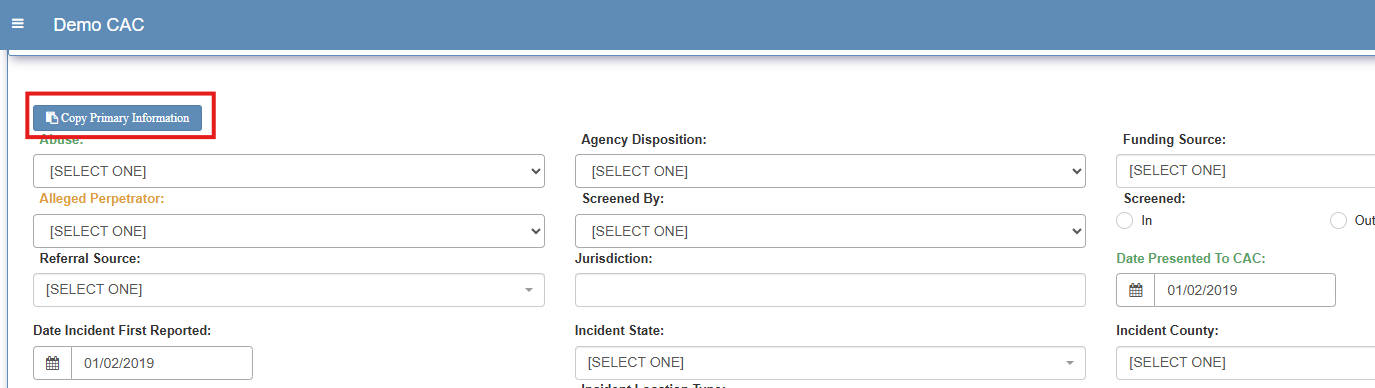Click calendar icon beside Date Incident First Reported
Screen dimensions: 1375x388
[x=53, y=363]
